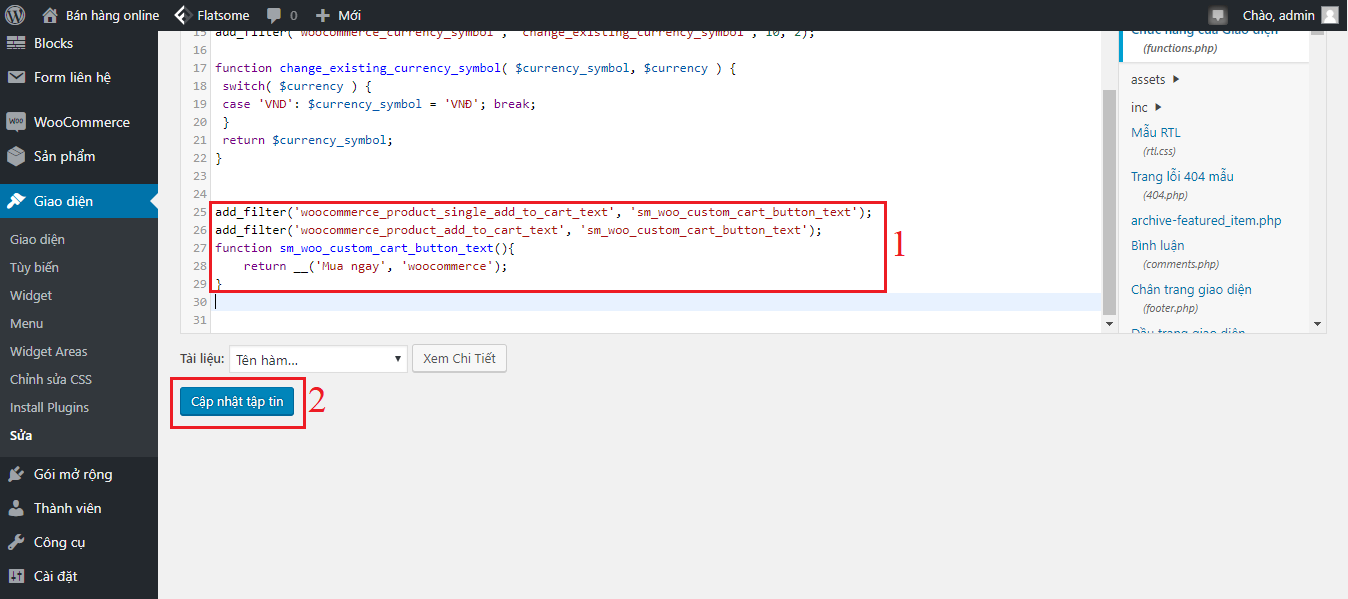The height and width of the screenshot is (599, 1348).
Task: Expand the assets folder
Action: (x=1155, y=79)
